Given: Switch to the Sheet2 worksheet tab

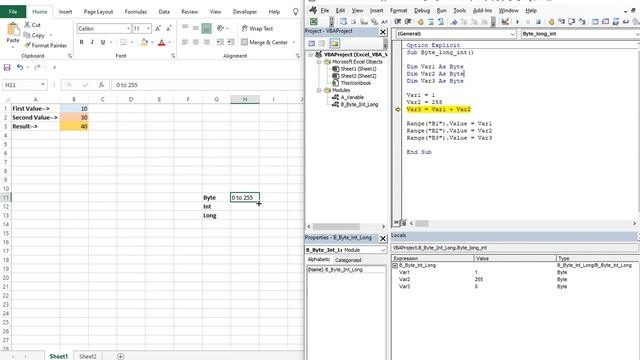Looking at the screenshot, I should pyautogui.click(x=87, y=356).
